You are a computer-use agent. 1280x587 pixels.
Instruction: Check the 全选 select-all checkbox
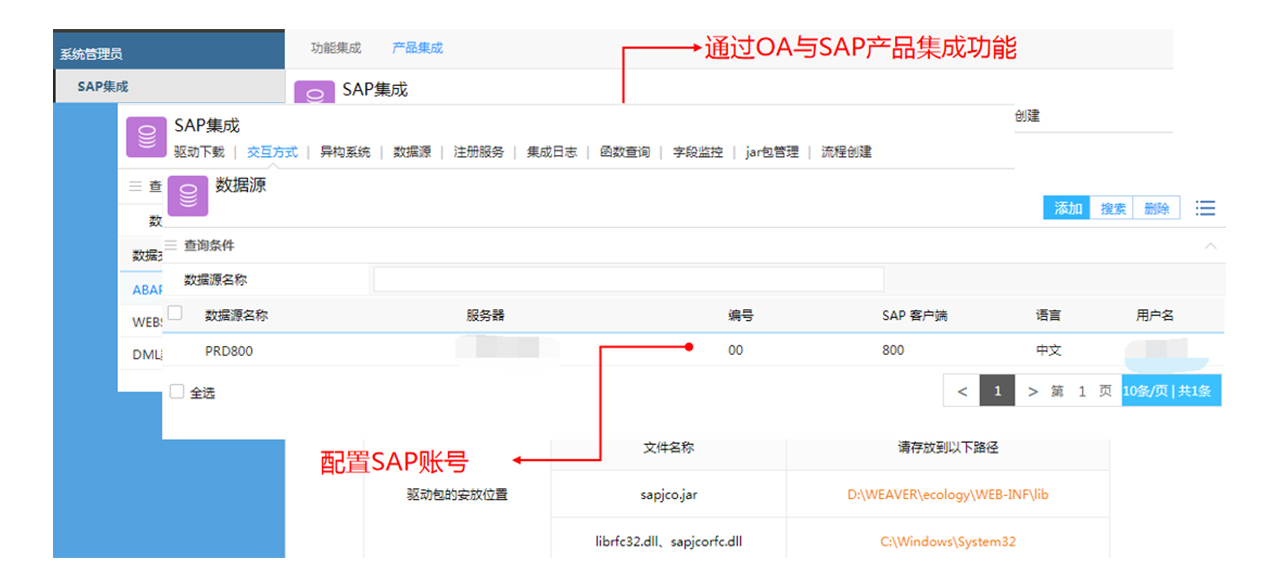(x=177, y=392)
